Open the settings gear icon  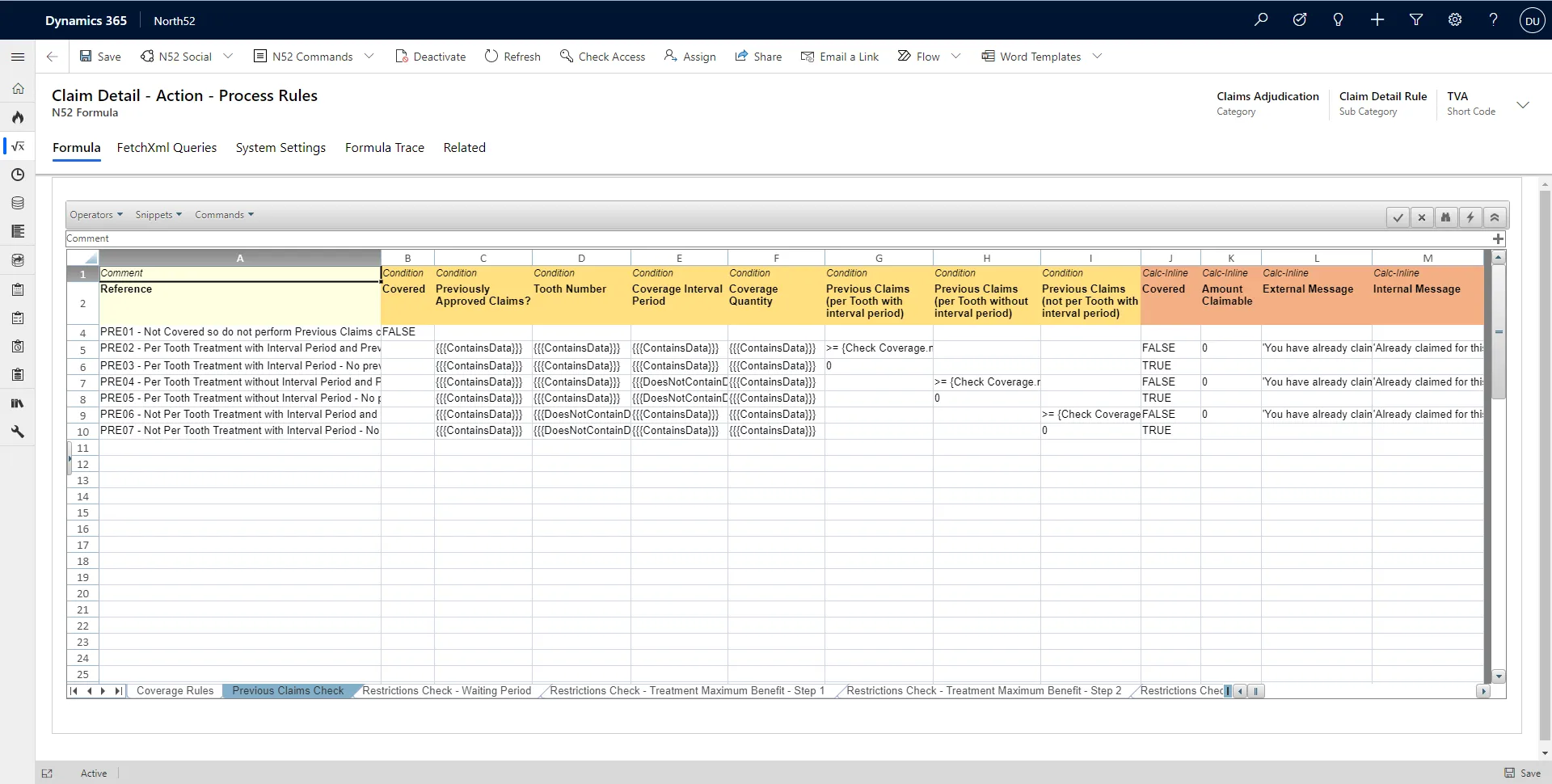(1455, 20)
